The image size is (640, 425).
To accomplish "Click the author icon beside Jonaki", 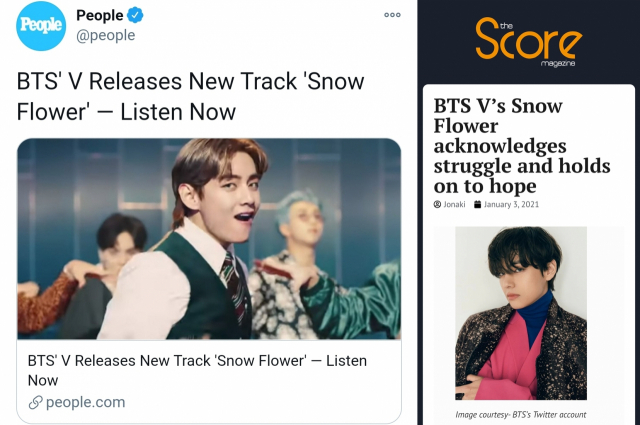I will (x=437, y=204).
